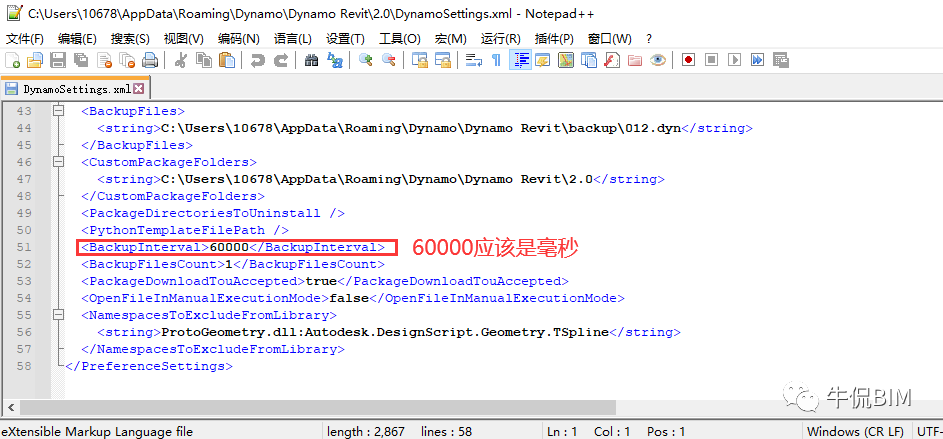Click the Print toolbar icon
The height and width of the screenshot is (439, 943).
(x=150, y=60)
